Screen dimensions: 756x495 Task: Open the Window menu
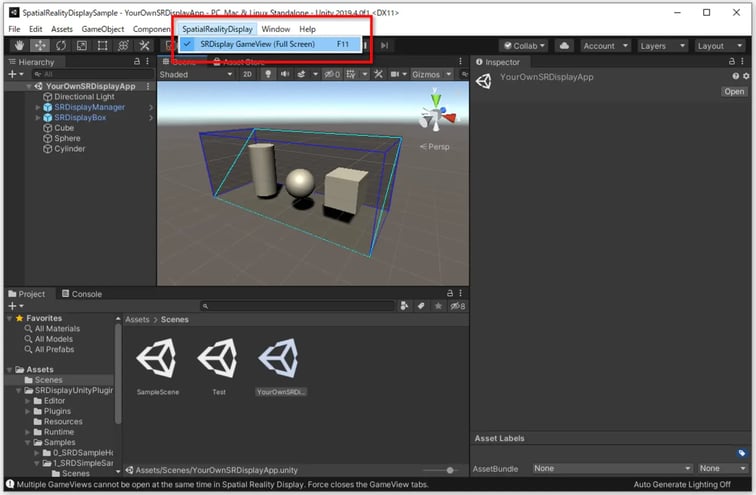pyautogui.click(x=276, y=29)
